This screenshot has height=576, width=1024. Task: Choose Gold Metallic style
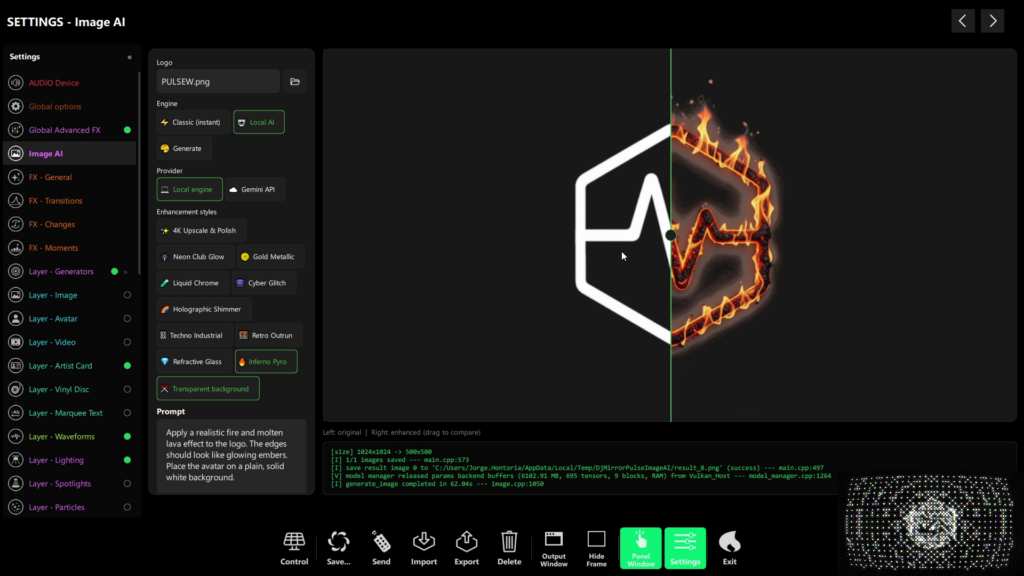click(269, 257)
